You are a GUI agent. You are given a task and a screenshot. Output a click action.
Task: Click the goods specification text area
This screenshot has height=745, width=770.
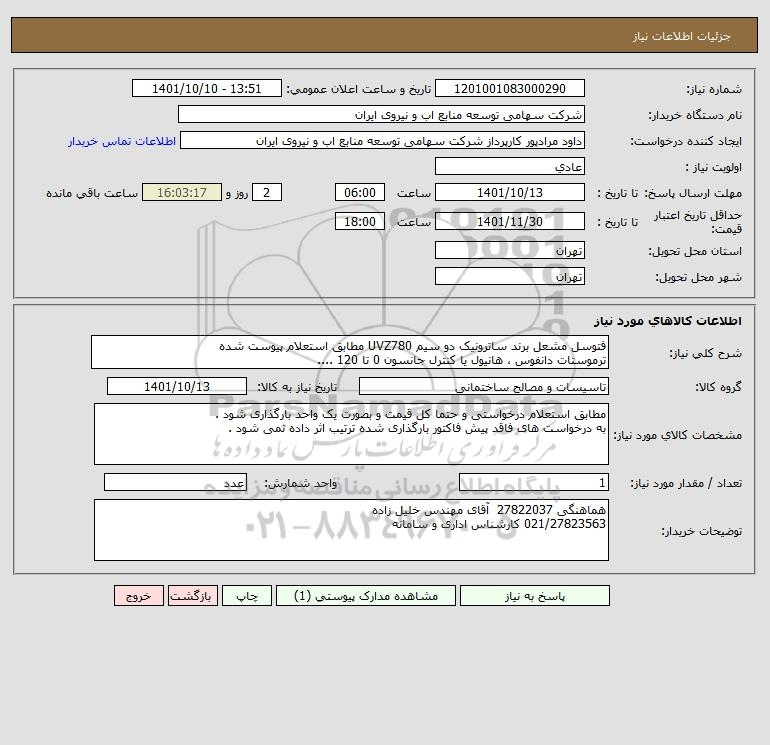351,434
